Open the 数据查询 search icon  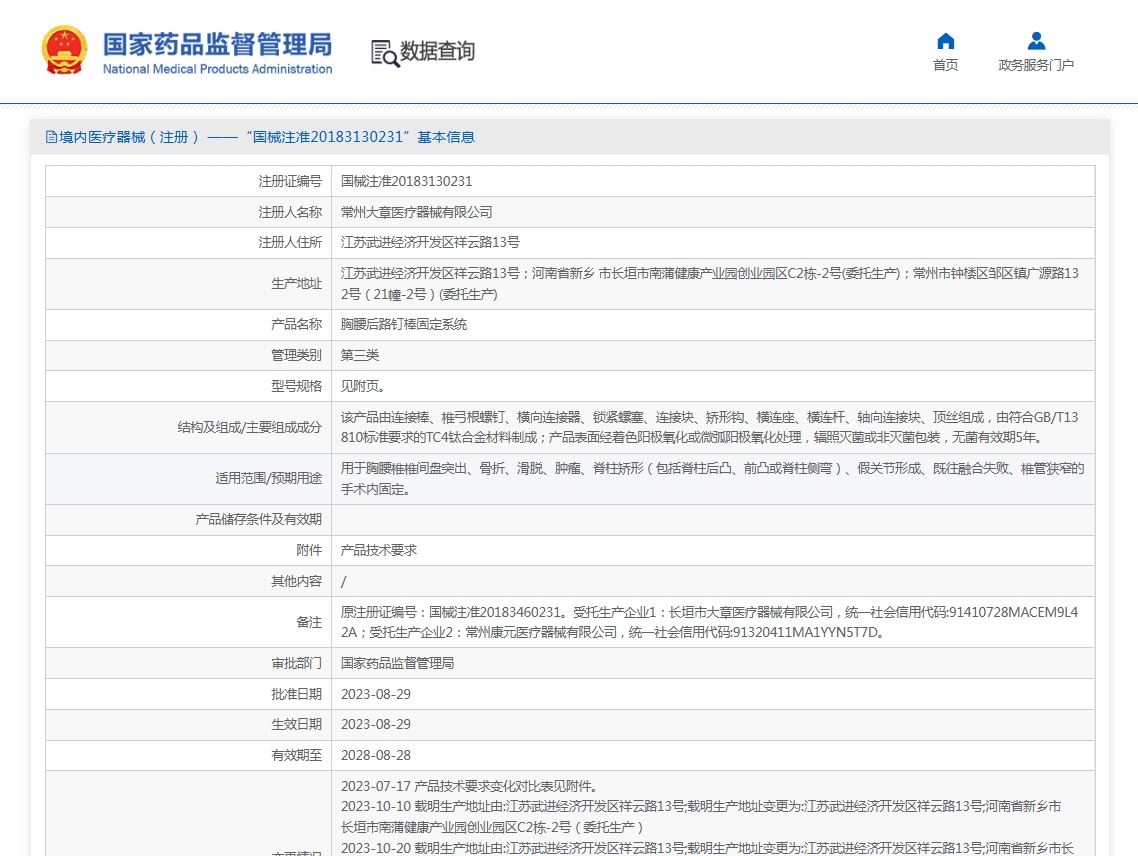(385, 53)
